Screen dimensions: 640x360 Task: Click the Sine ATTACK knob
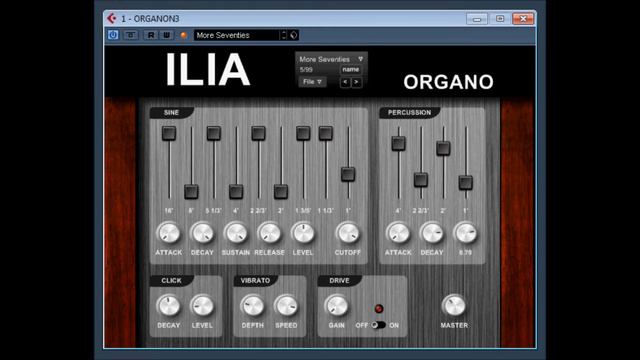click(x=169, y=233)
